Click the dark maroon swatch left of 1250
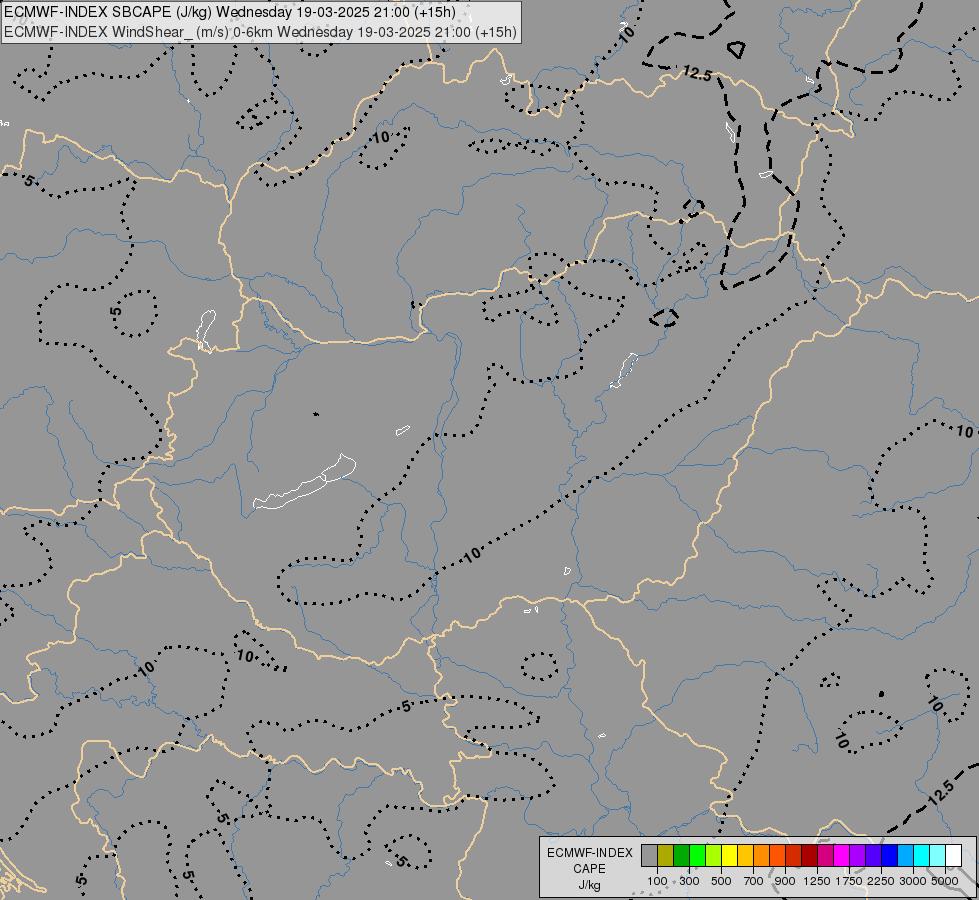The height and width of the screenshot is (900, 979). tap(809, 856)
